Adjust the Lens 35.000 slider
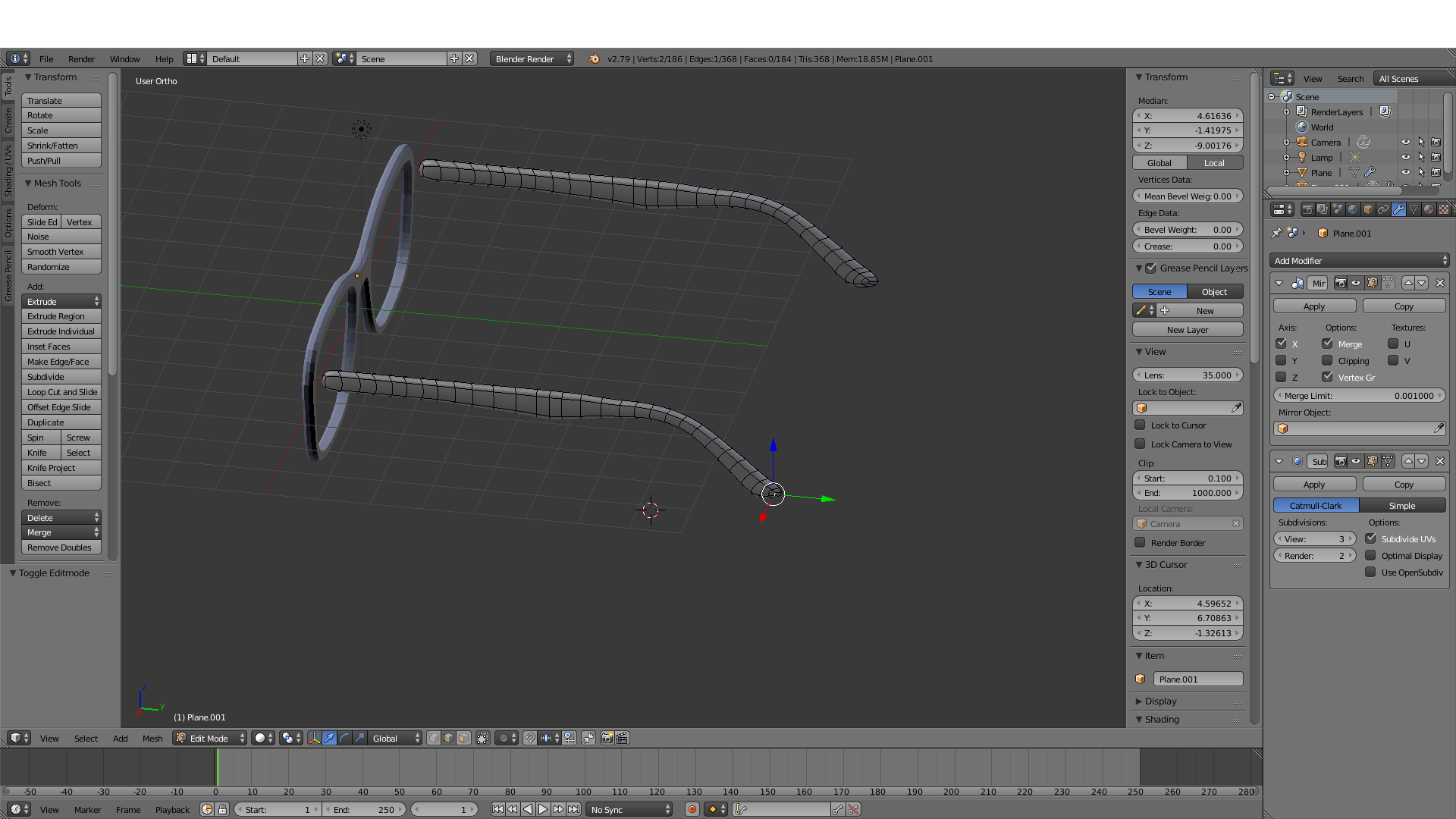This screenshot has width=1456, height=819. [1188, 375]
